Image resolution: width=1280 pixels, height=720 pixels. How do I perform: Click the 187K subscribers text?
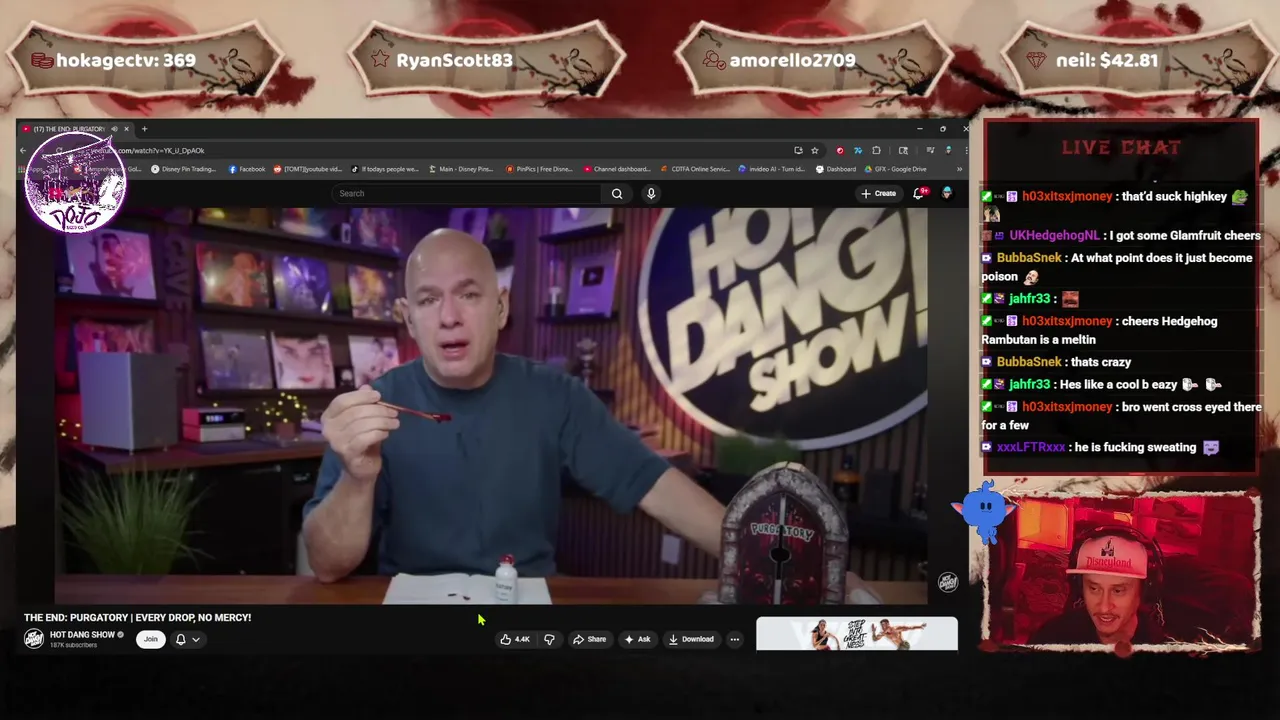tap(73, 645)
